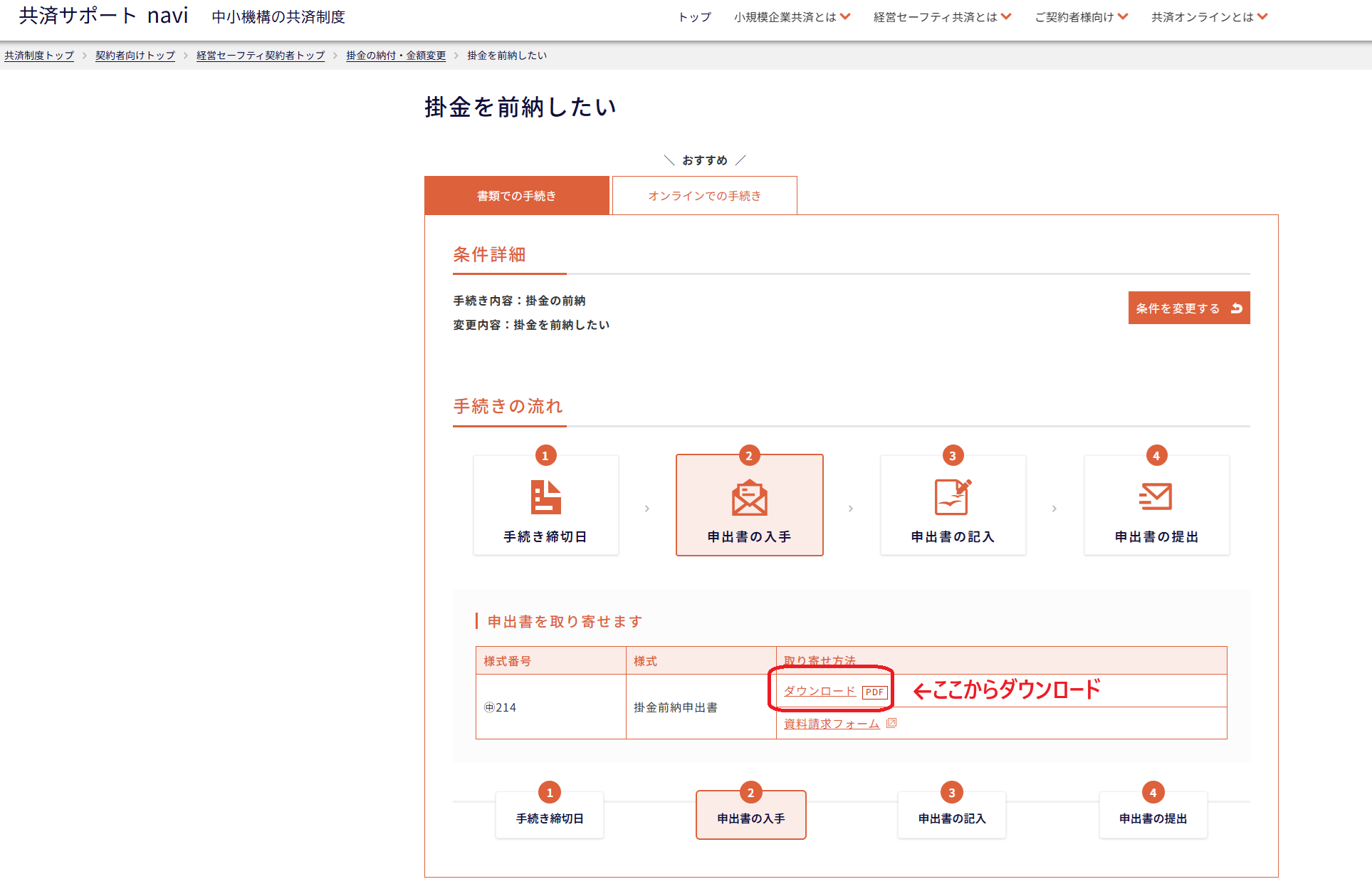Viewport: 1372px width, 884px height.
Task: Go to 掛金の納付・金額変更 breadcrumb link
Action: pos(396,56)
